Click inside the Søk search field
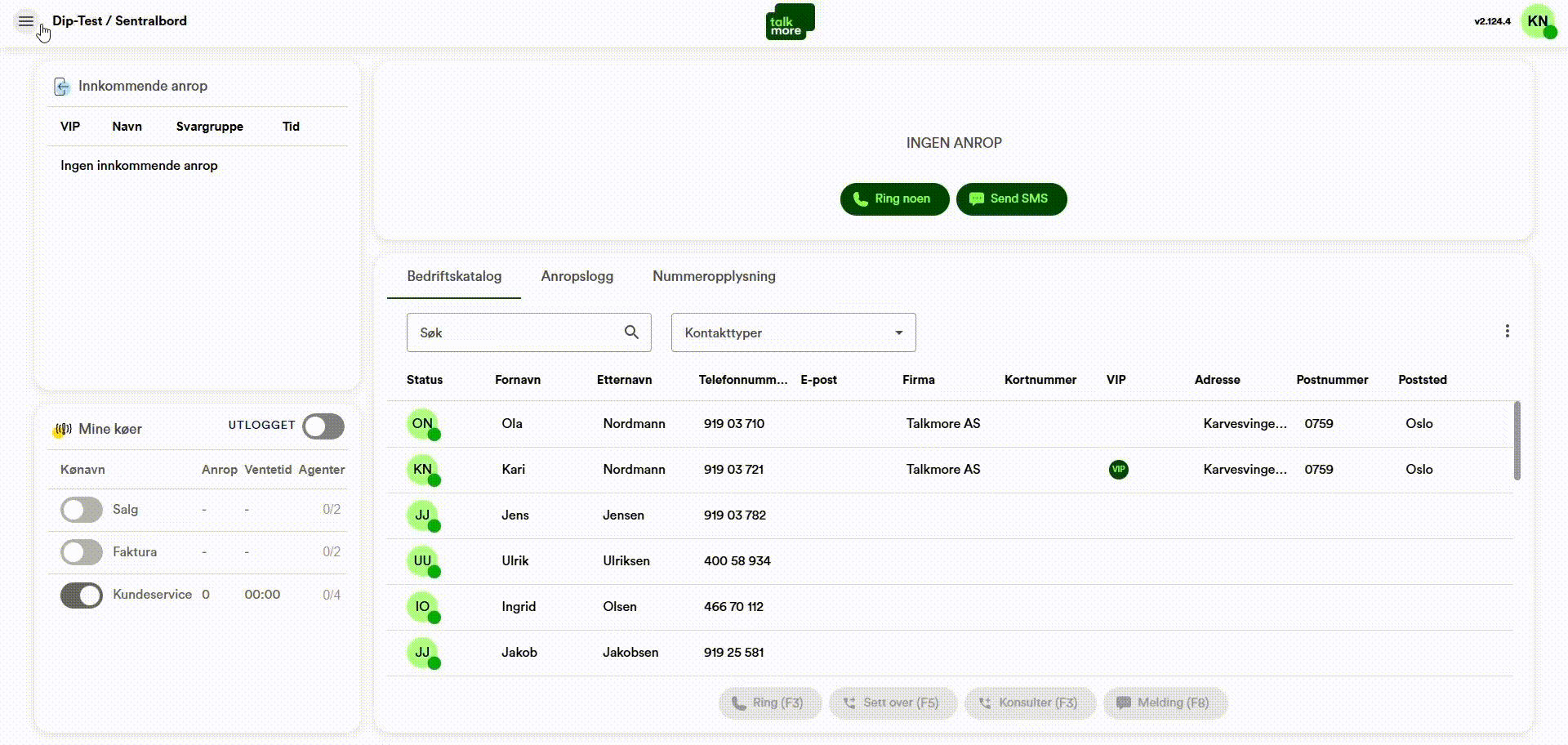This screenshot has height=745, width=1568. tap(514, 332)
